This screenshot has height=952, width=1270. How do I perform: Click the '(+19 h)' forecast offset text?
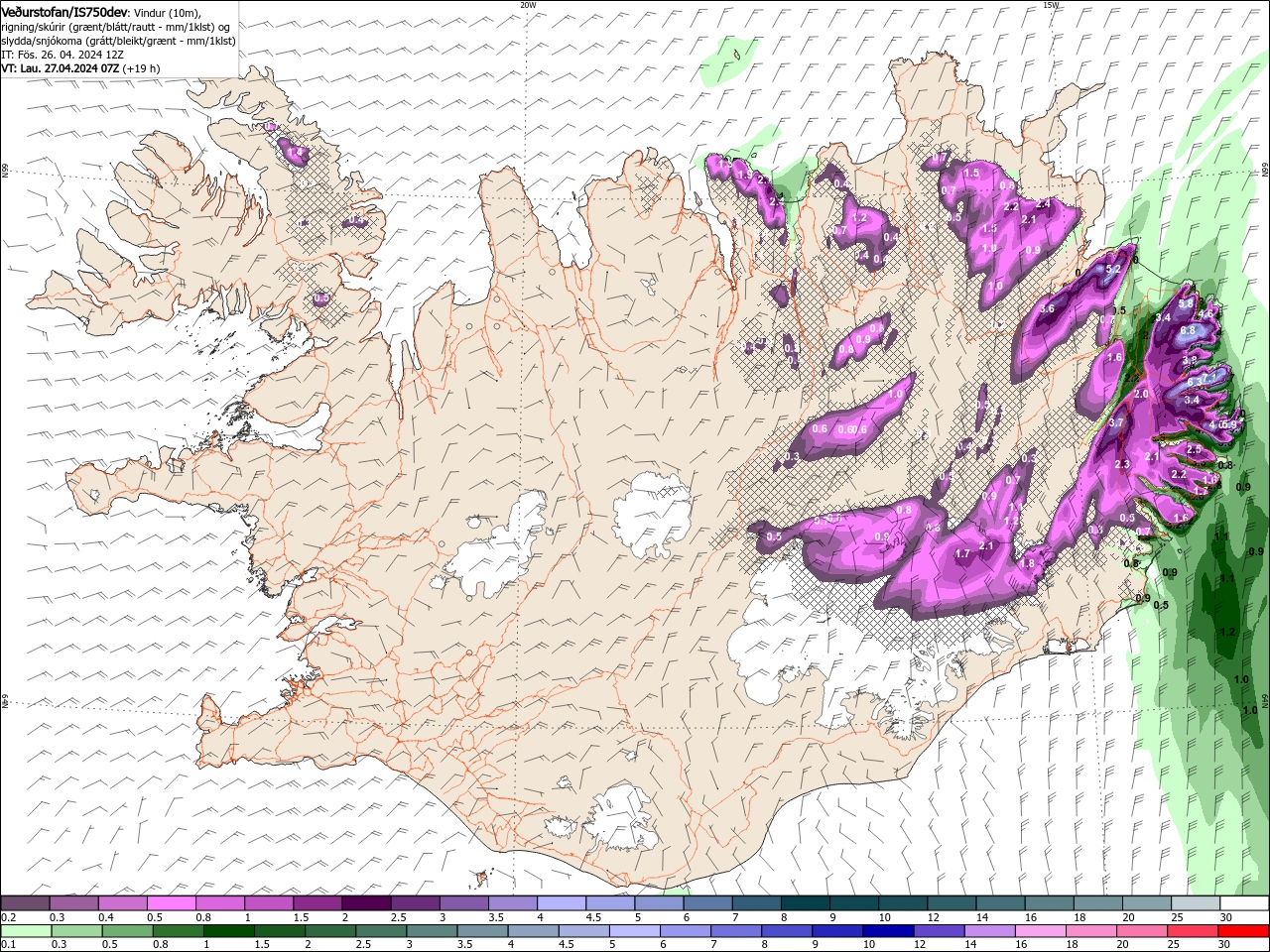tap(142, 68)
